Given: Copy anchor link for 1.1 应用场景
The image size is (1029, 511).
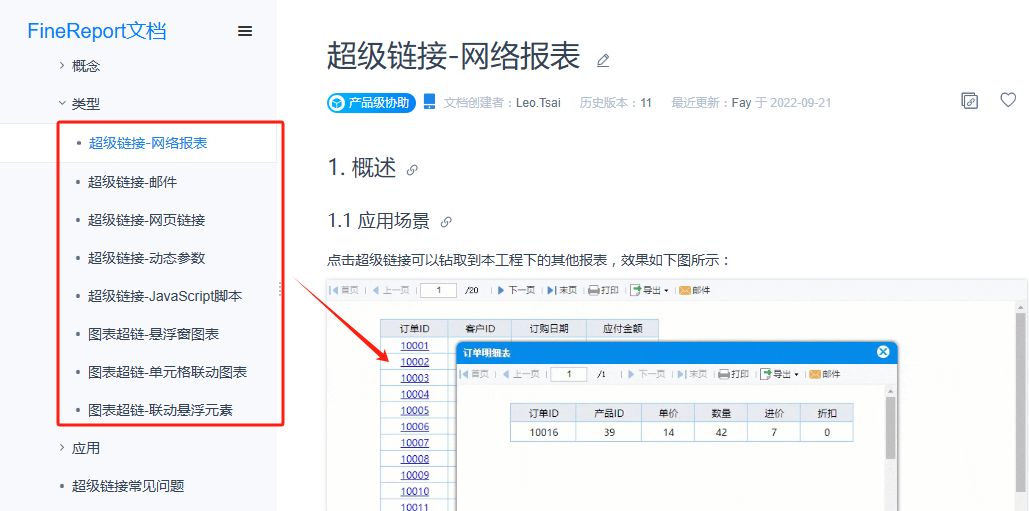Looking at the screenshot, I should click(x=446, y=222).
